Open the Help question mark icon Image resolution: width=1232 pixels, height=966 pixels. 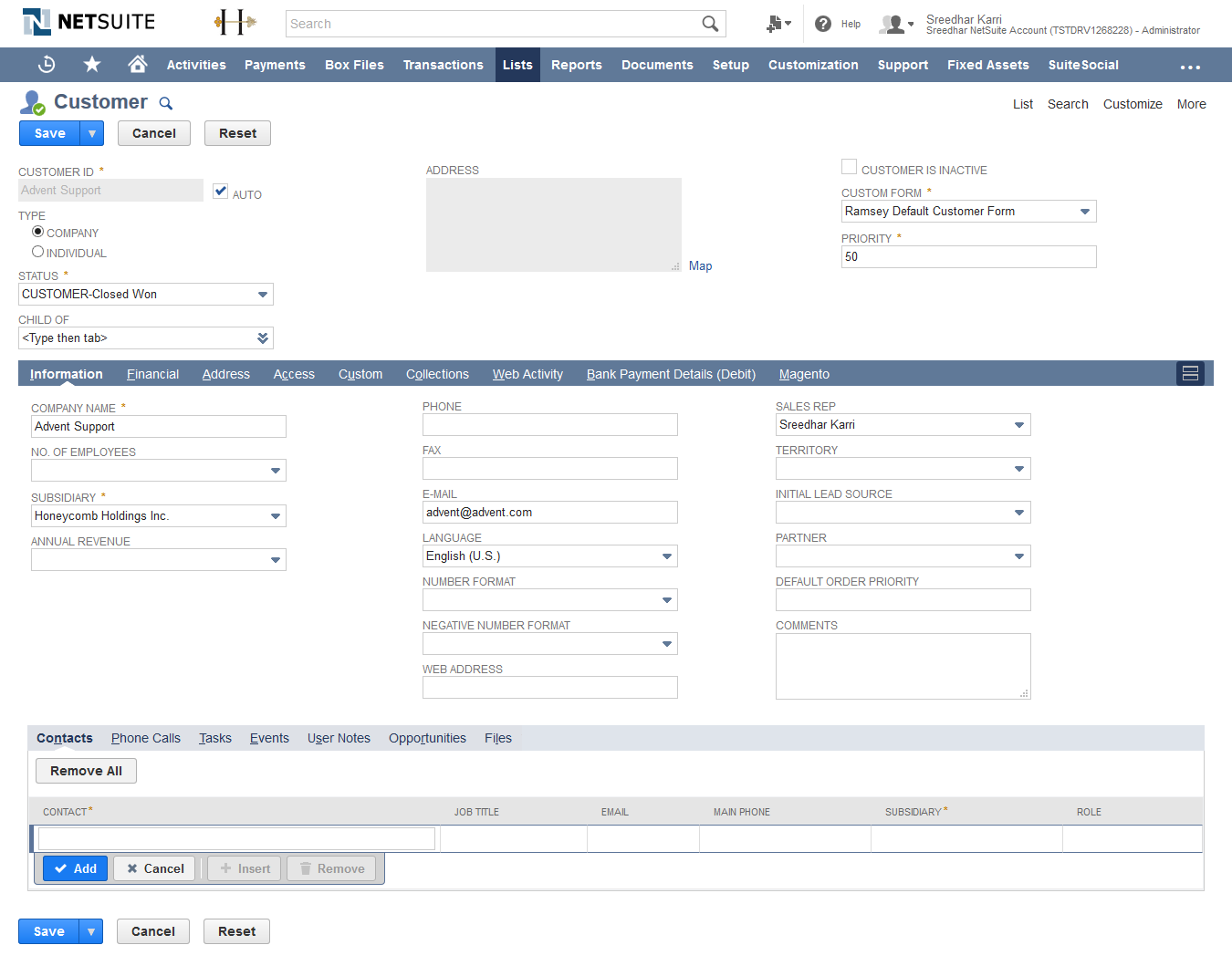(x=823, y=24)
